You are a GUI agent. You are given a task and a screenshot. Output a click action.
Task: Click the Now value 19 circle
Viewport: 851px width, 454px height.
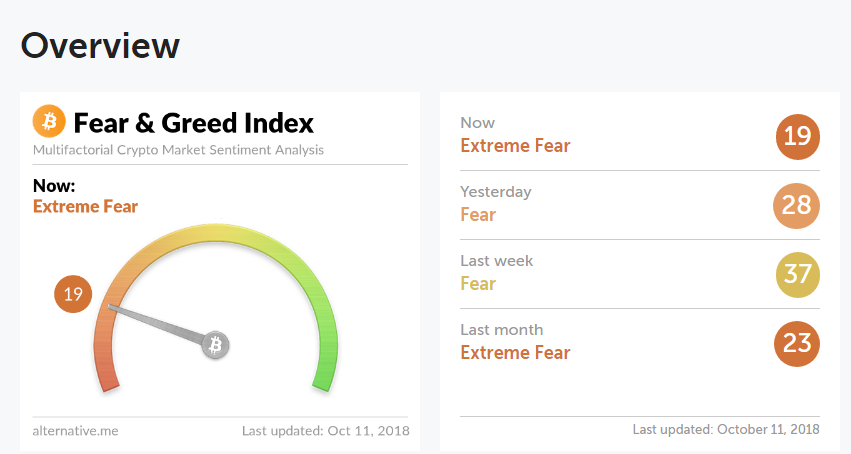797,136
